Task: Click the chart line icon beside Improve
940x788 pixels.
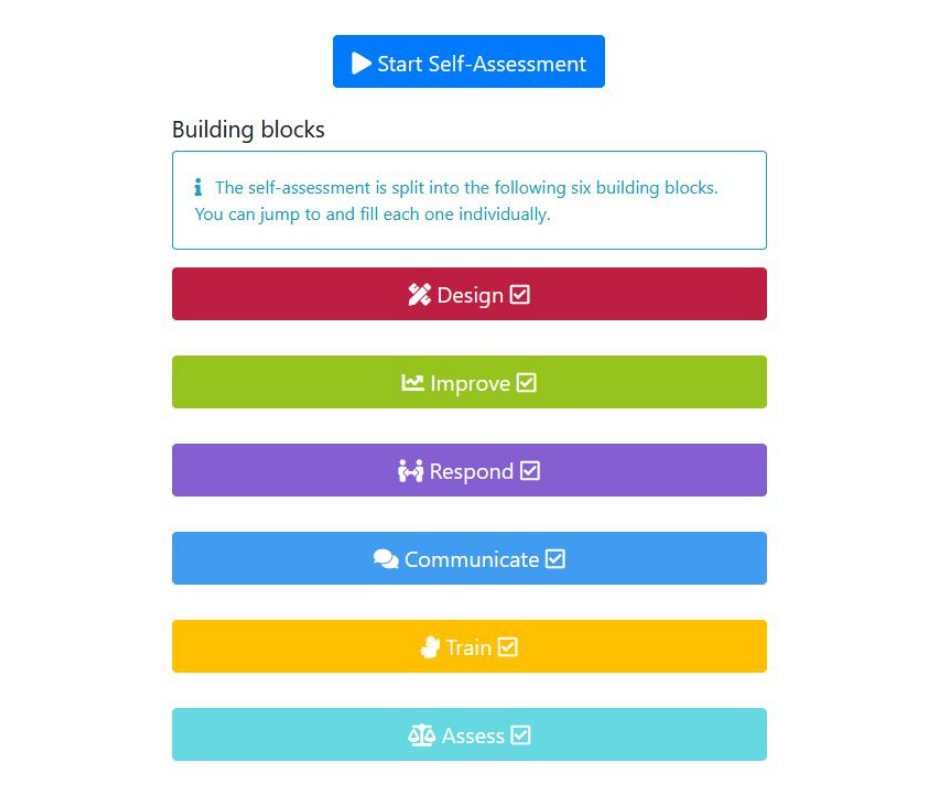Action: [412, 383]
